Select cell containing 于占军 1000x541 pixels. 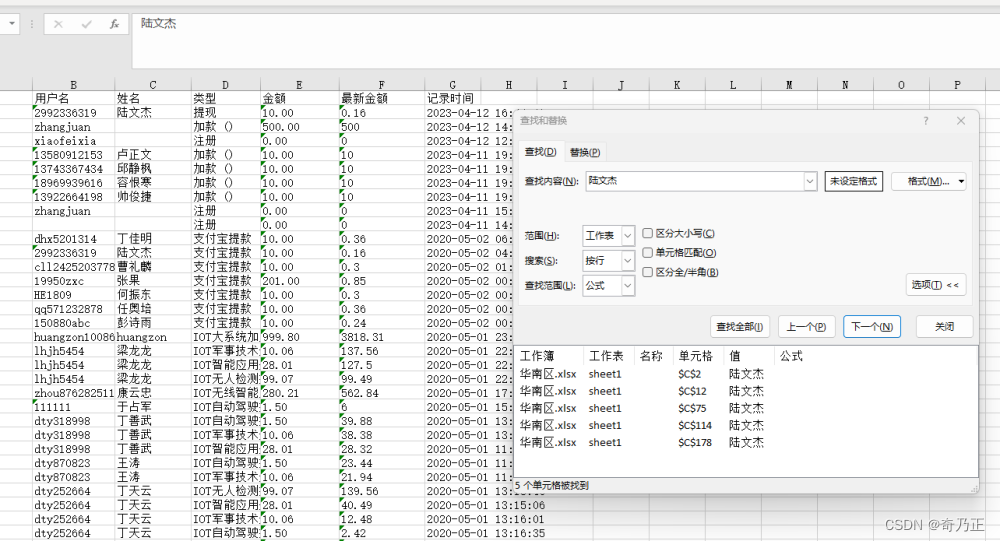[152, 408]
